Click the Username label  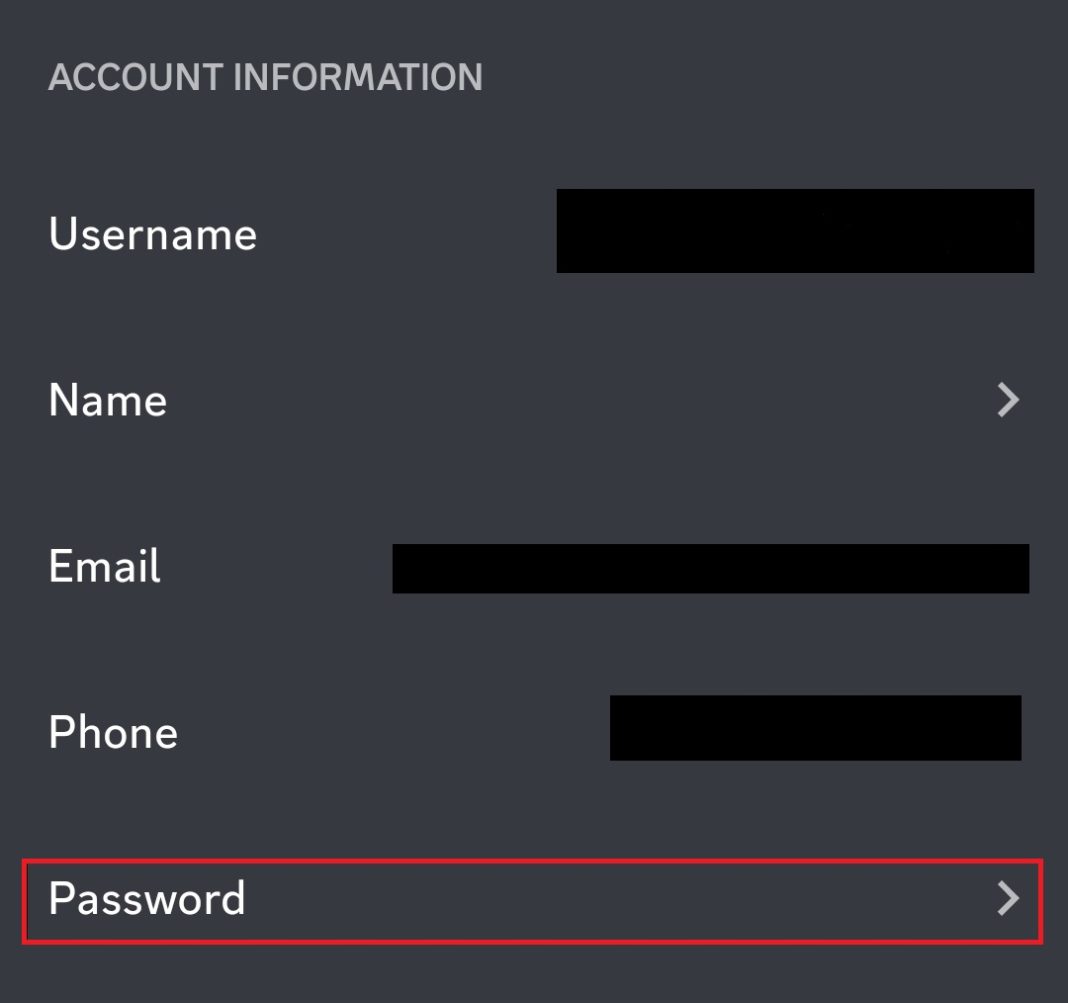point(150,233)
